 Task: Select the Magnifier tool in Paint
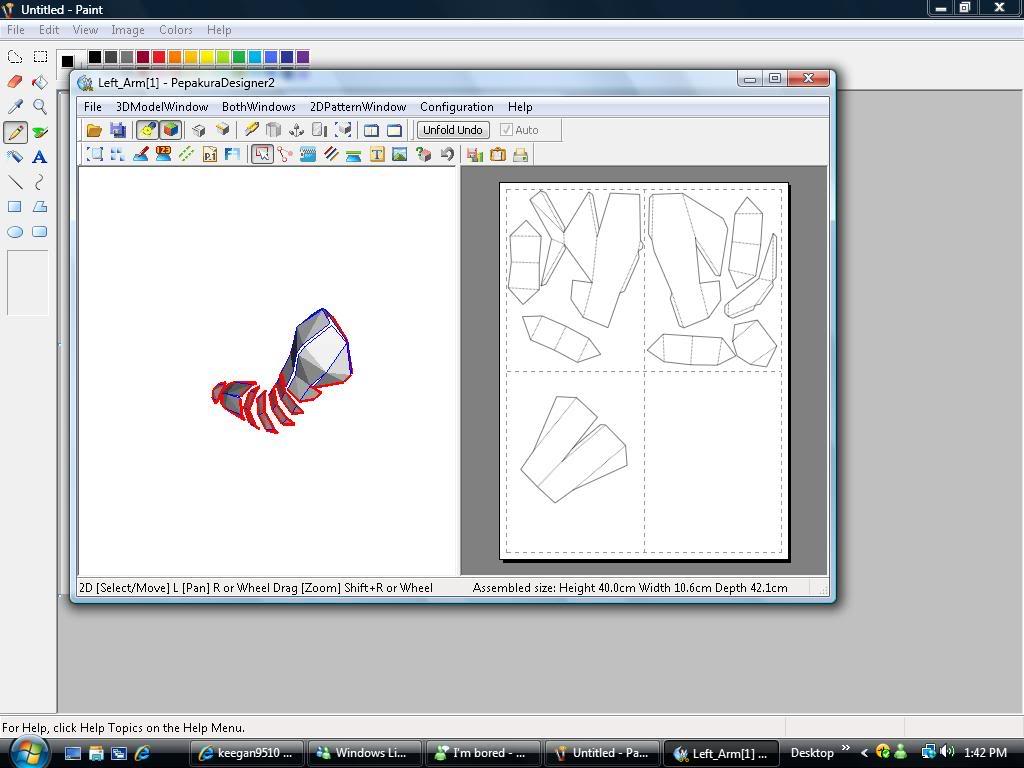[x=40, y=106]
